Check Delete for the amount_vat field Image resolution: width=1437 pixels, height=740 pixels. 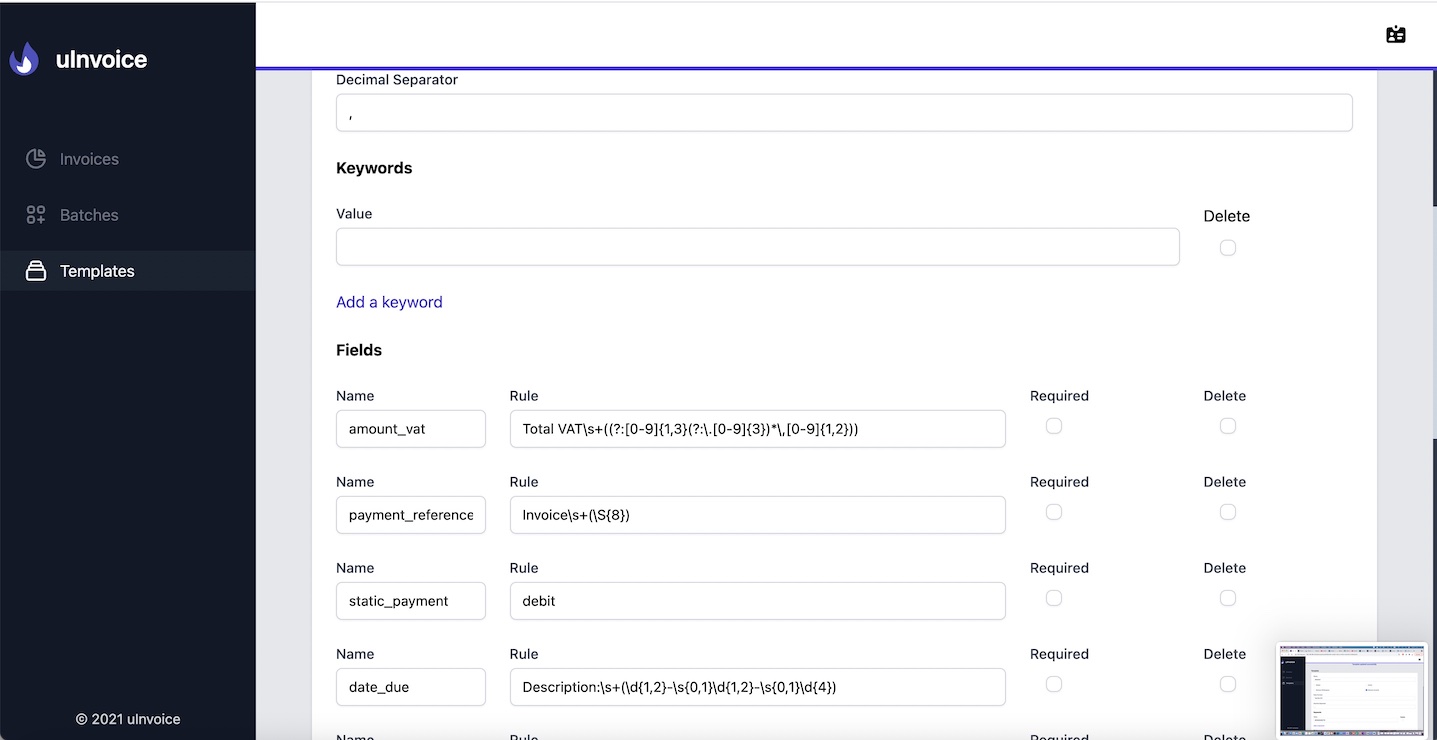coord(1228,426)
